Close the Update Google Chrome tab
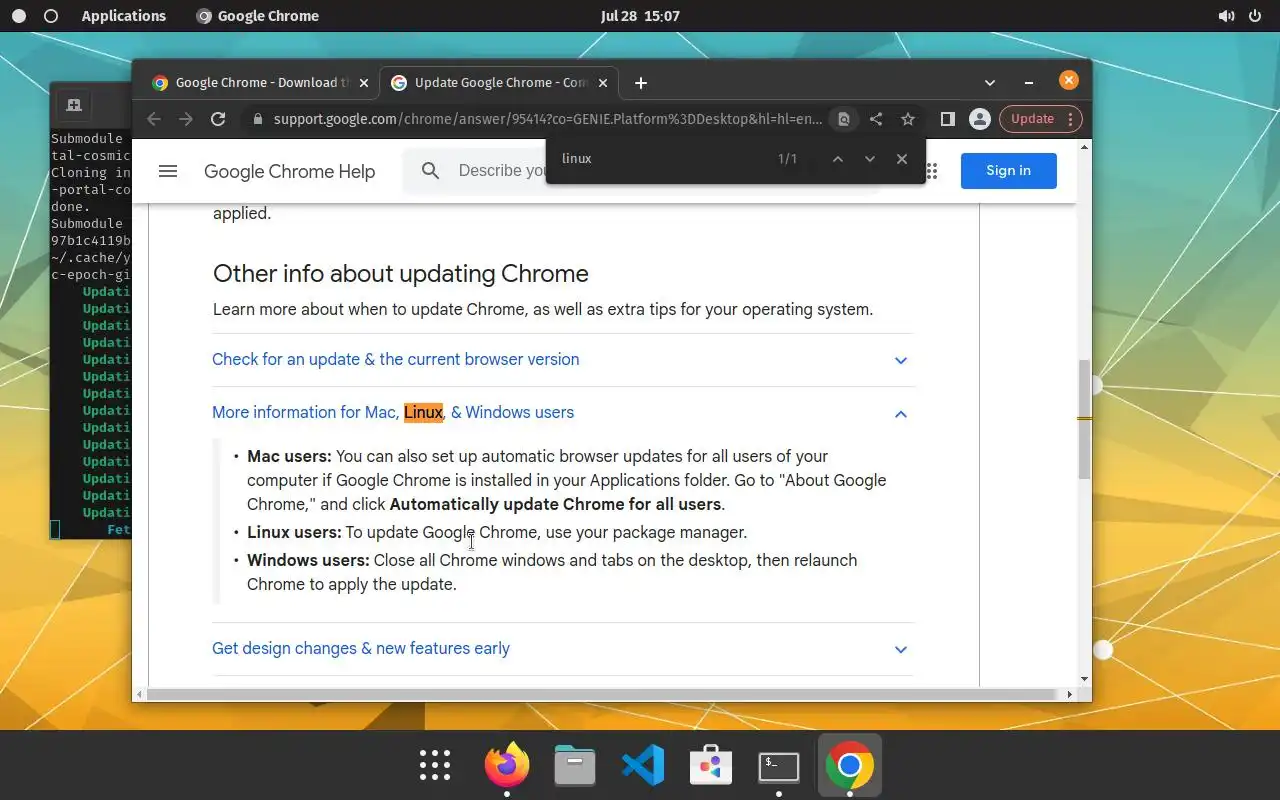Viewport: 1280px width, 800px height. click(602, 83)
